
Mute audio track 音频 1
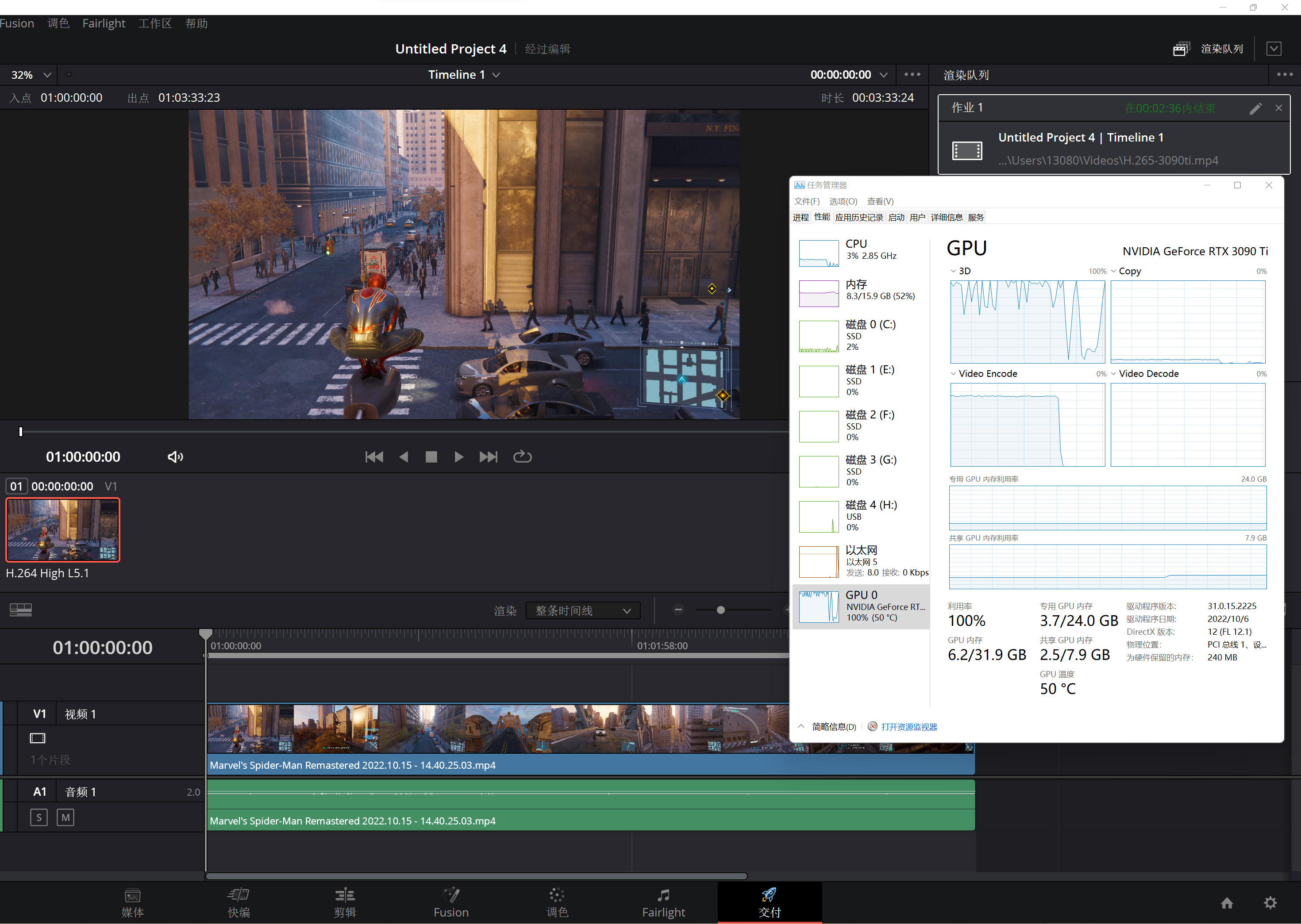tap(65, 817)
